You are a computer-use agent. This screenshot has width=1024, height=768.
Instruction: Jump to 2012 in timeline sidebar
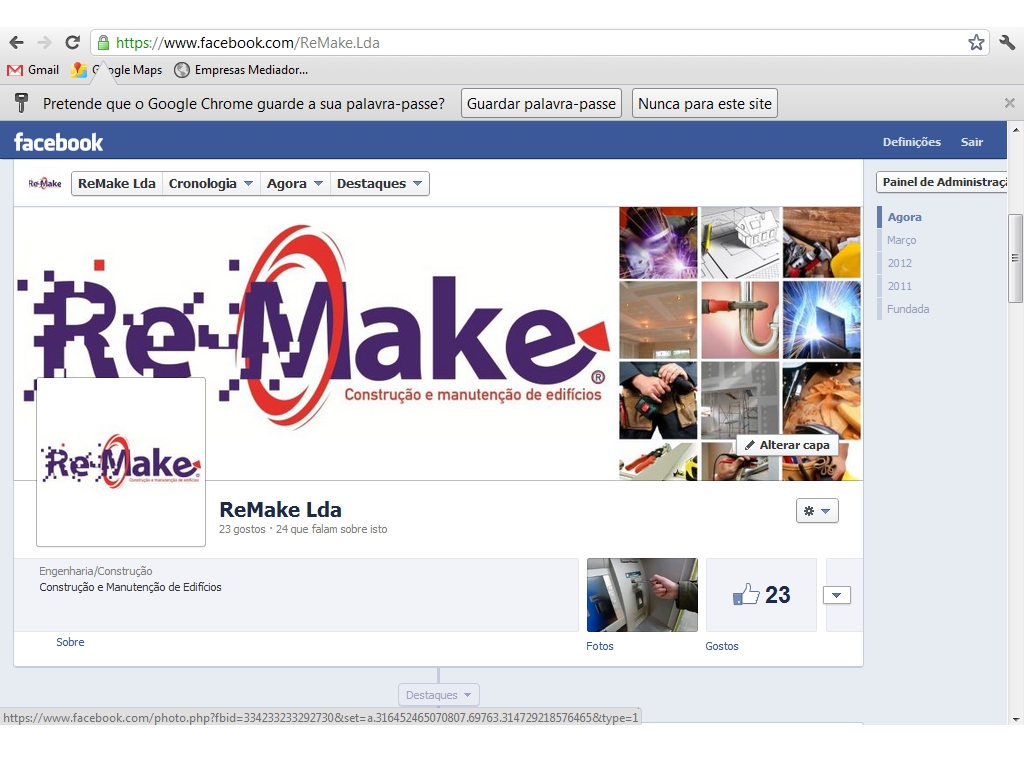tap(899, 263)
